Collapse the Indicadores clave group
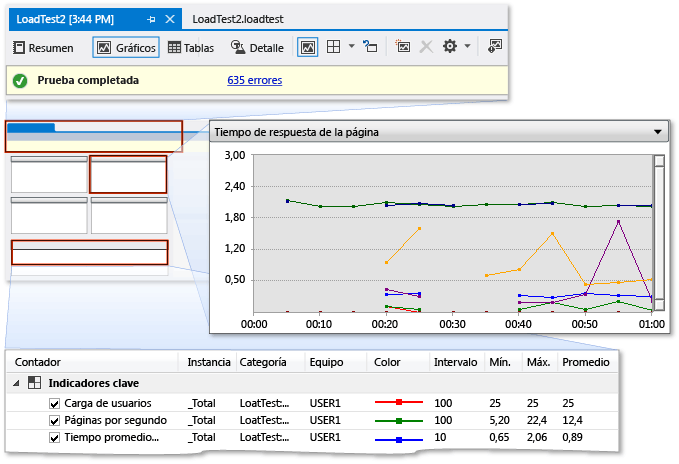This screenshot has width=679, height=464. click(16, 382)
